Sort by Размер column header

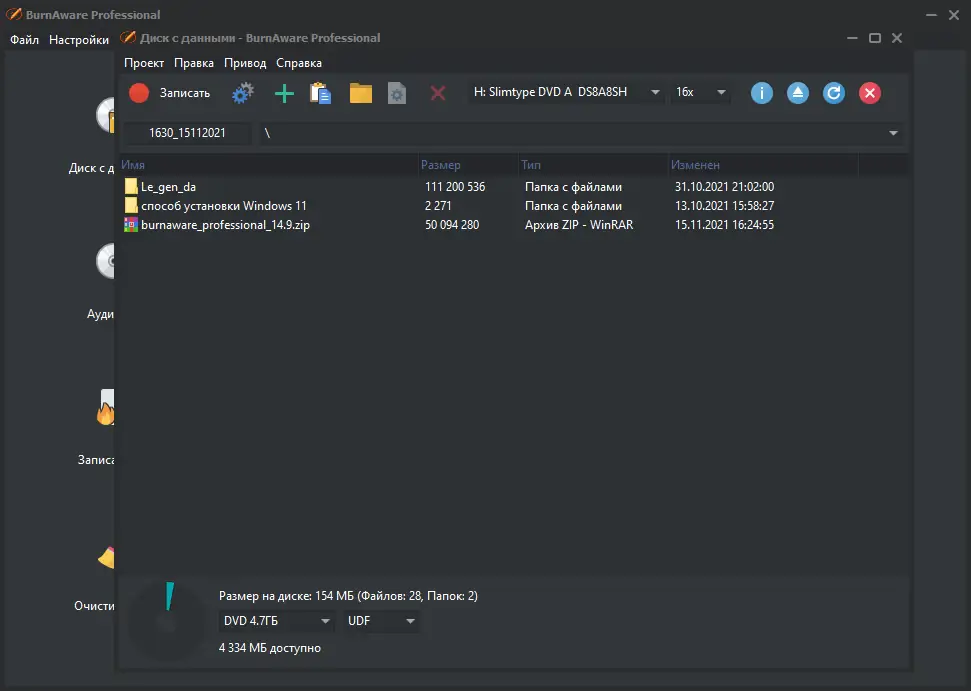[x=469, y=165]
